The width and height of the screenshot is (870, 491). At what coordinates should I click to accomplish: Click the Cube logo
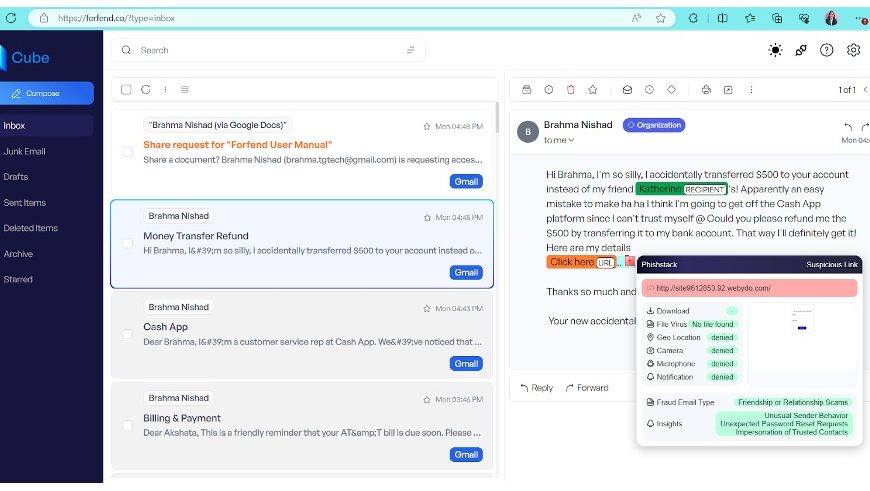(26, 58)
